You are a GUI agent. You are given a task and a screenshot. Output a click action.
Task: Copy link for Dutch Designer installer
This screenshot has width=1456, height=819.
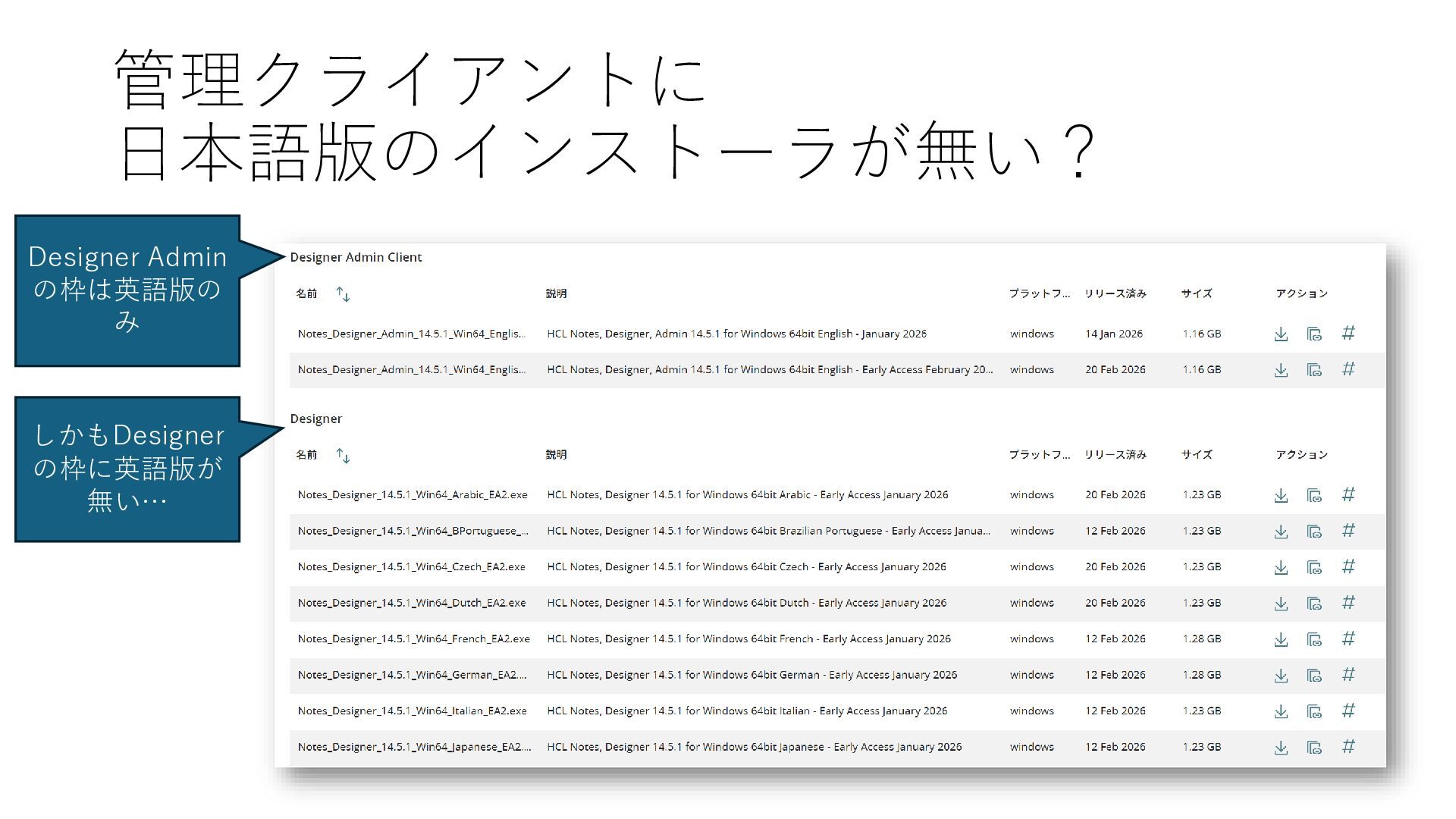click(1314, 604)
